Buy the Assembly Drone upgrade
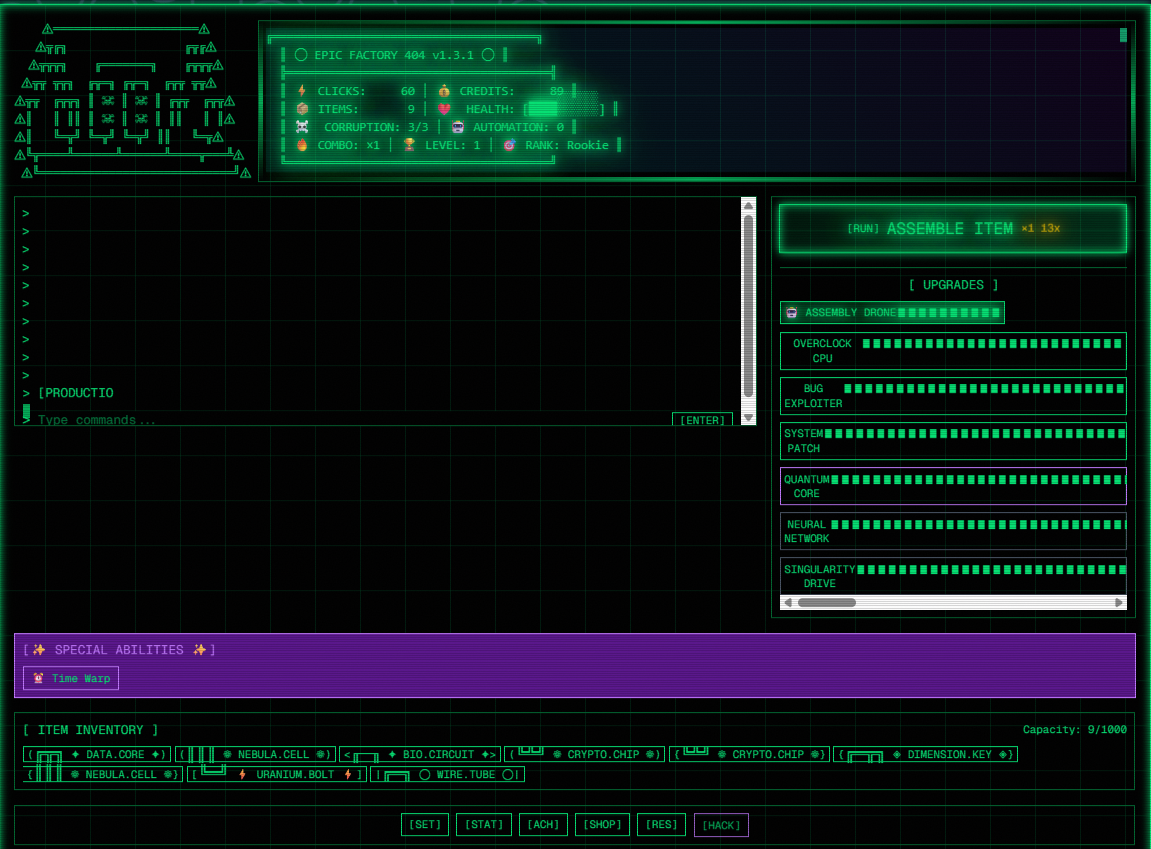The height and width of the screenshot is (849, 1151). 892,313
